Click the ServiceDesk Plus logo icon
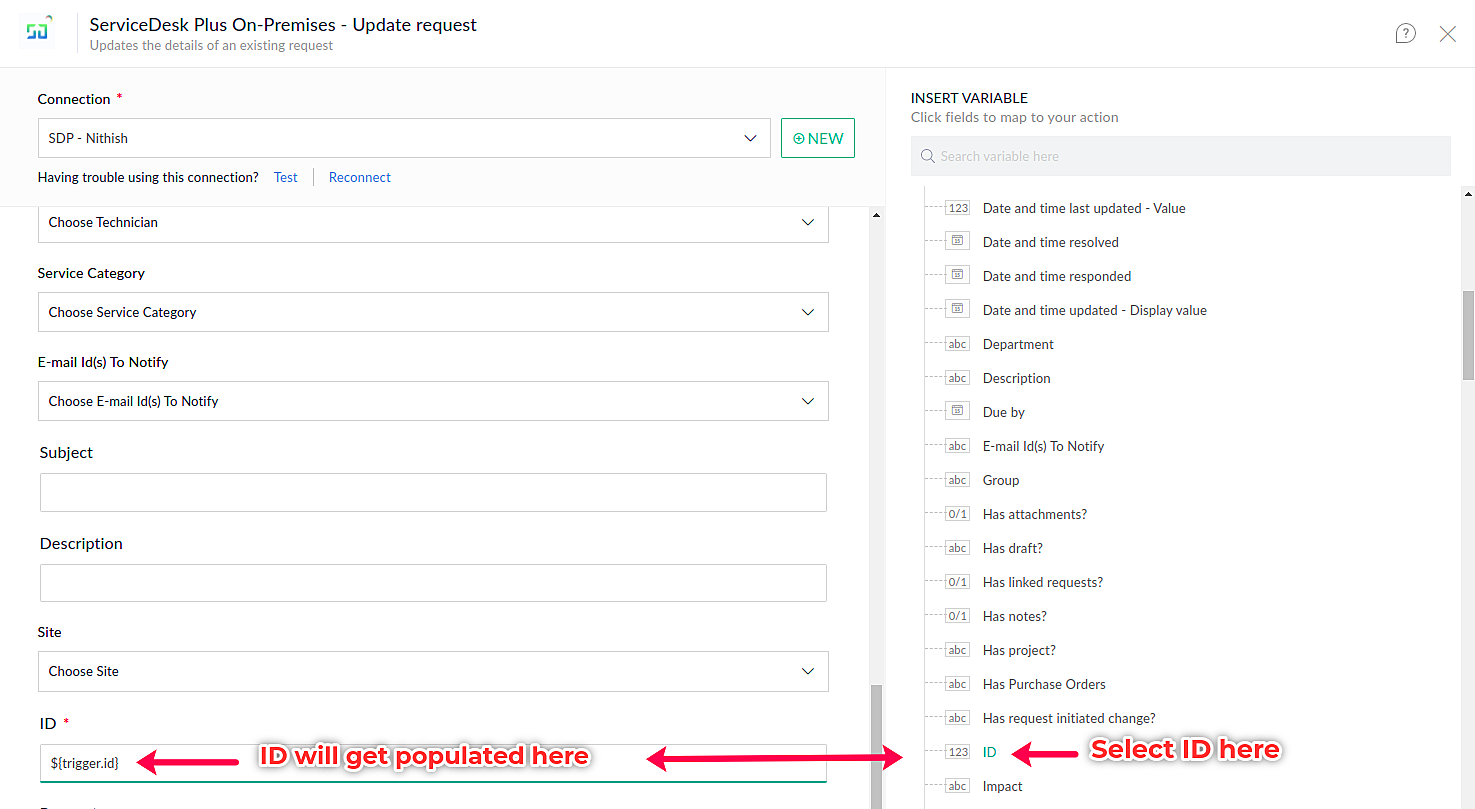The width and height of the screenshot is (1475, 809). [x=37, y=32]
